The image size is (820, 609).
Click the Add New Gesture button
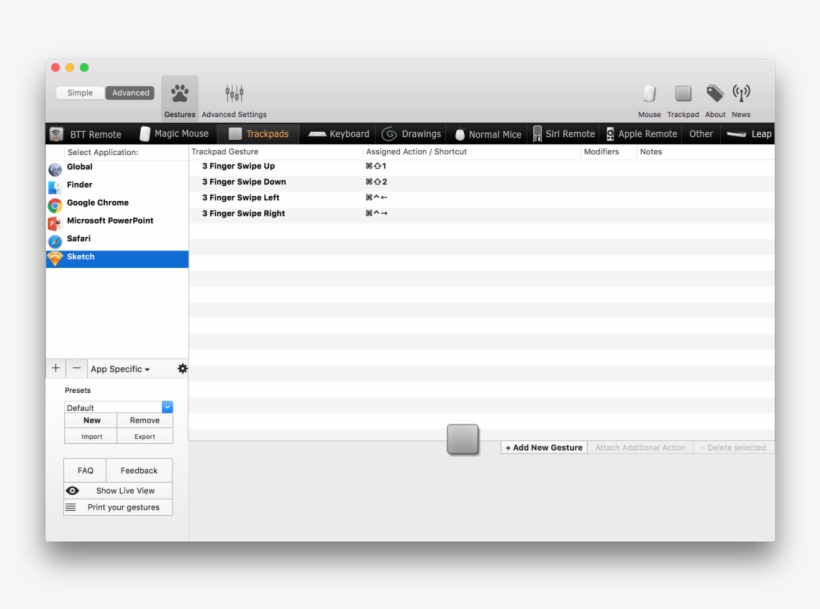[544, 448]
